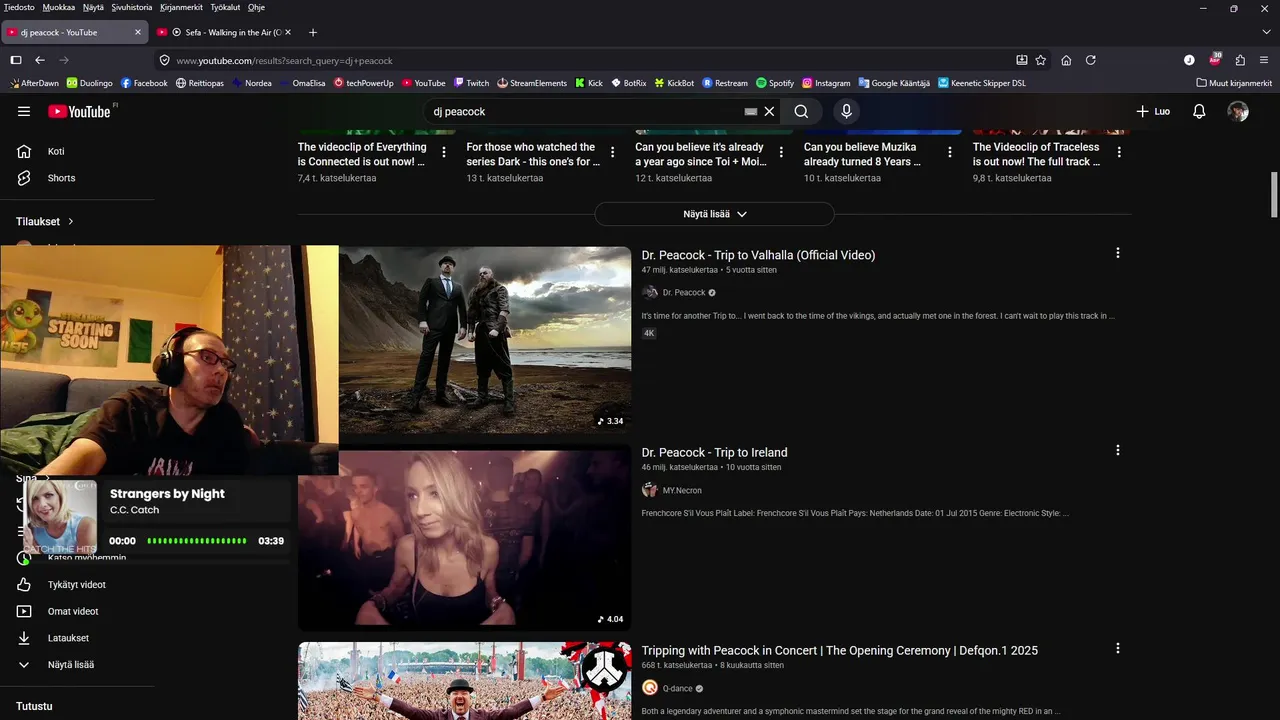Open a new browser tab

[x=313, y=32]
